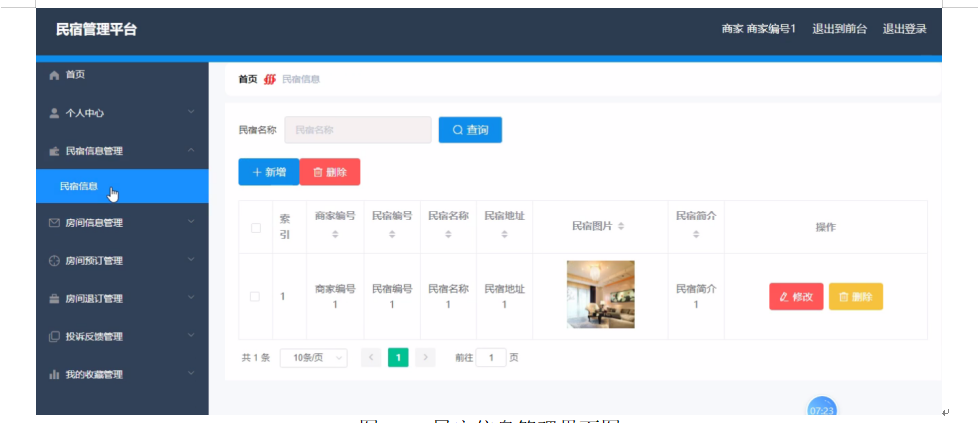
Task: Click 修改 button in row 1
Action: (796, 297)
